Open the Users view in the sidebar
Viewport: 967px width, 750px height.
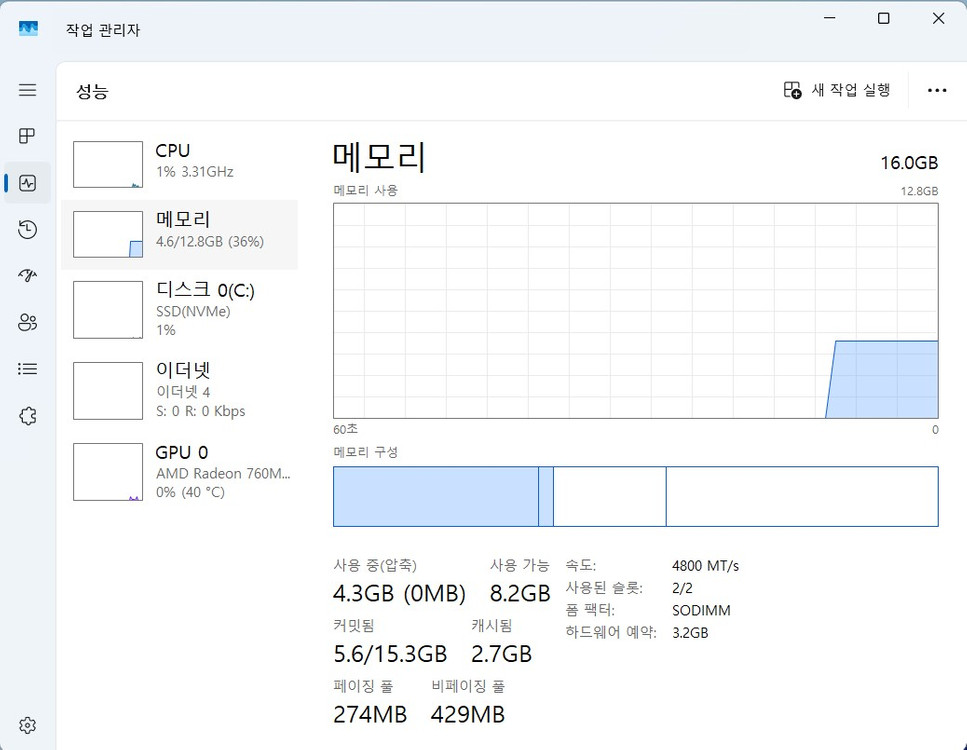[x=27, y=322]
